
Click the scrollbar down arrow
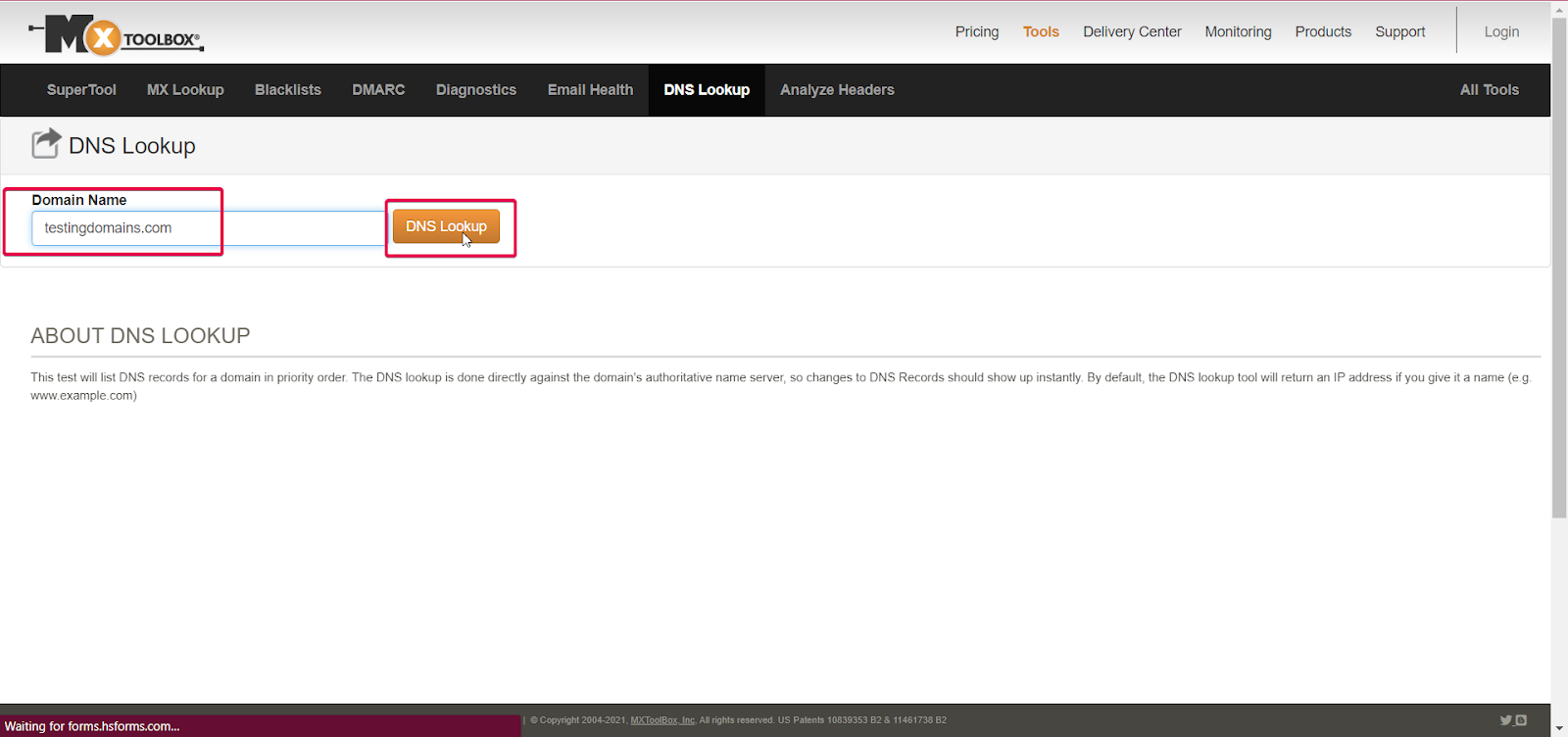pyautogui.click(x=1559, y=728)
